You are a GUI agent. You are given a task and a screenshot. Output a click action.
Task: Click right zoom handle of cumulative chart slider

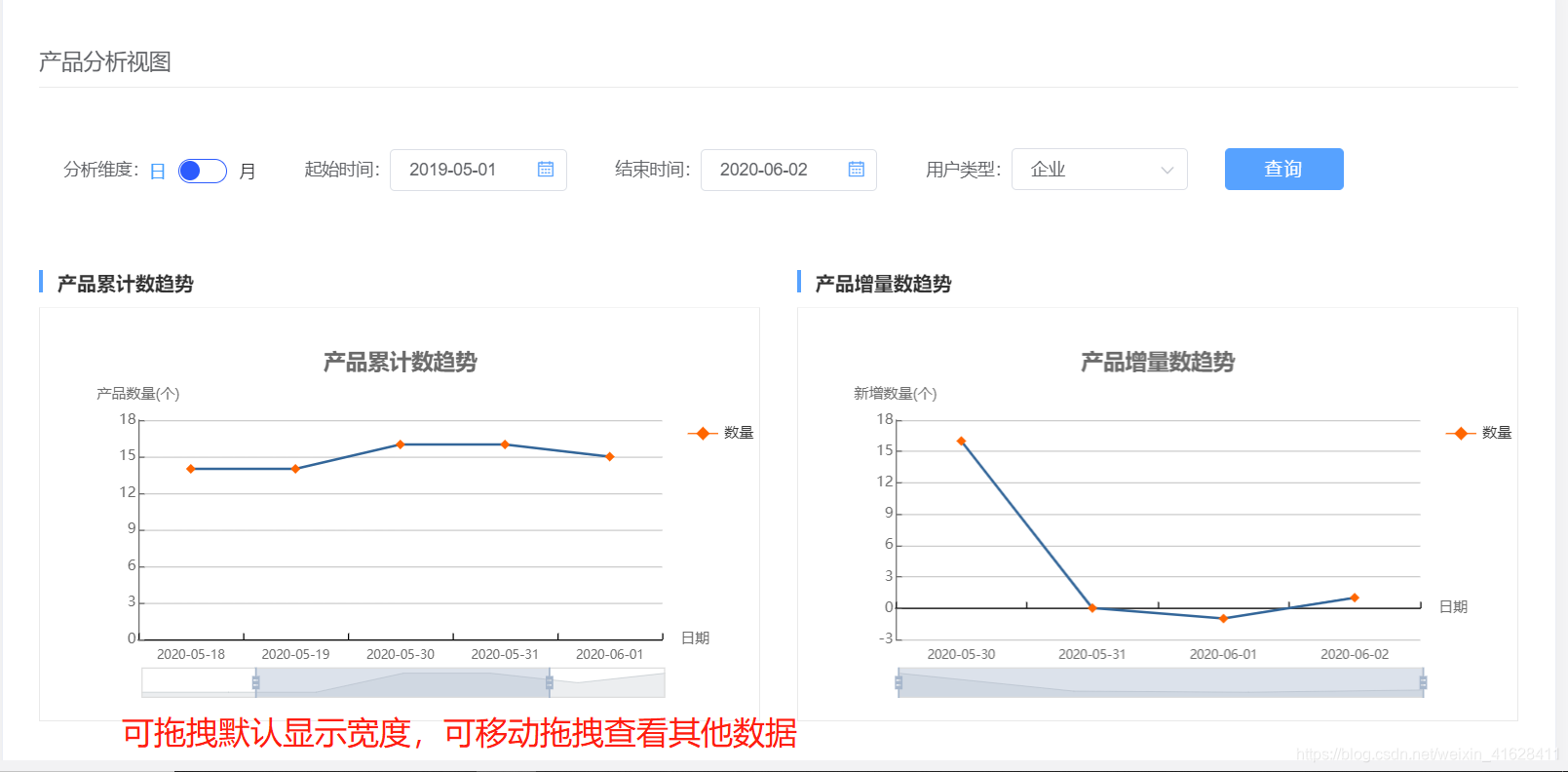550,682
